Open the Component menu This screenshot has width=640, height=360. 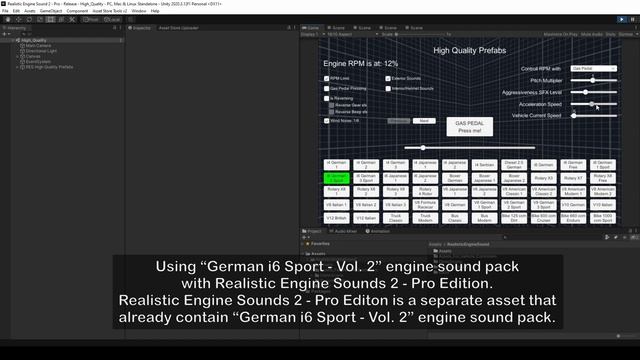pyautogui.click(x=77, y=11)
